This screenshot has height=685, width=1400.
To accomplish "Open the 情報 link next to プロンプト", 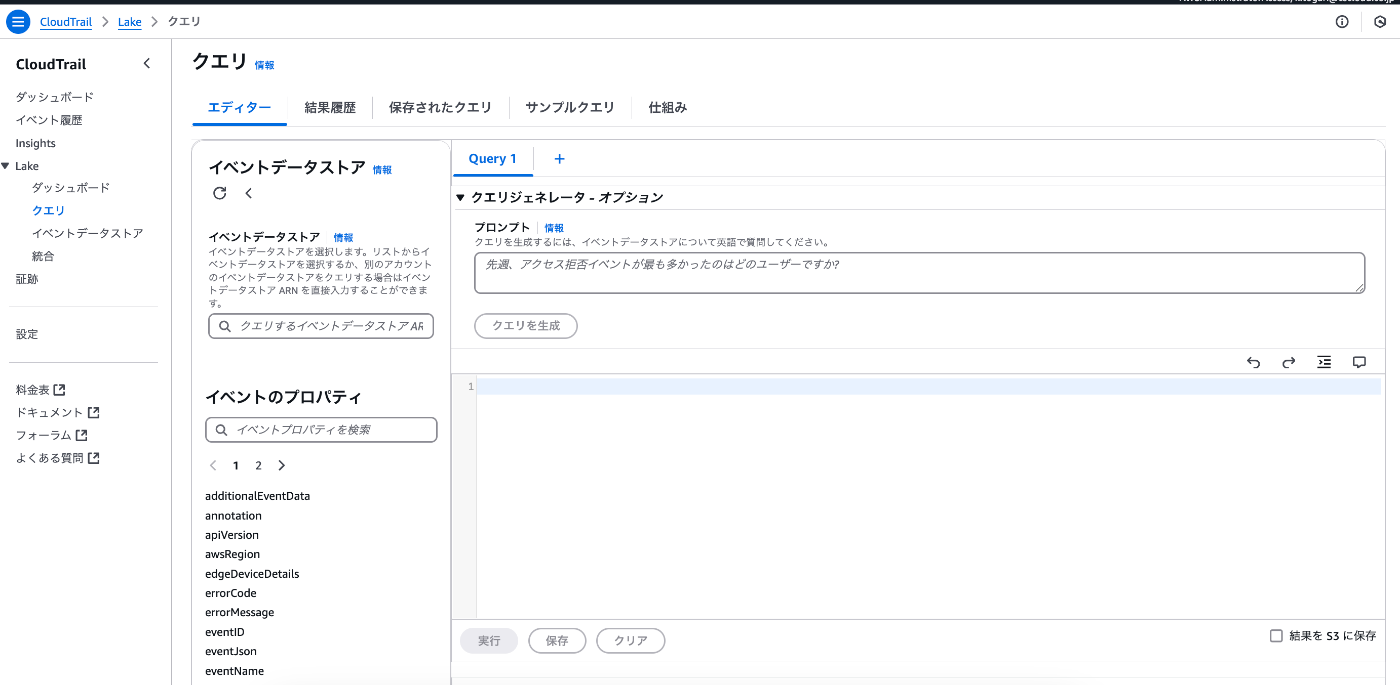I will 554,228.
